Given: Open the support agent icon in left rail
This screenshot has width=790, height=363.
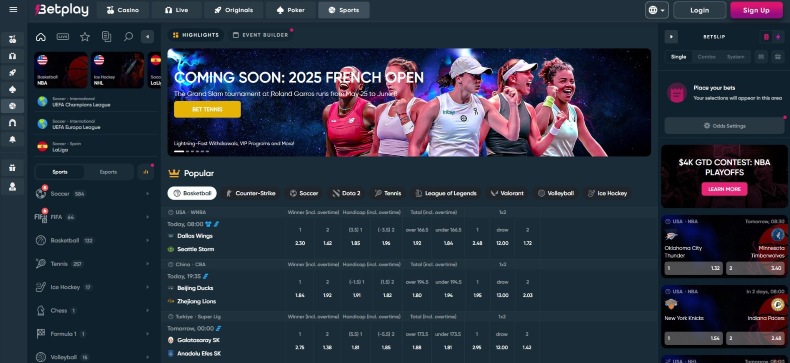Looking at the screenshot, I should pyautogui.click(x=13, y=187).
